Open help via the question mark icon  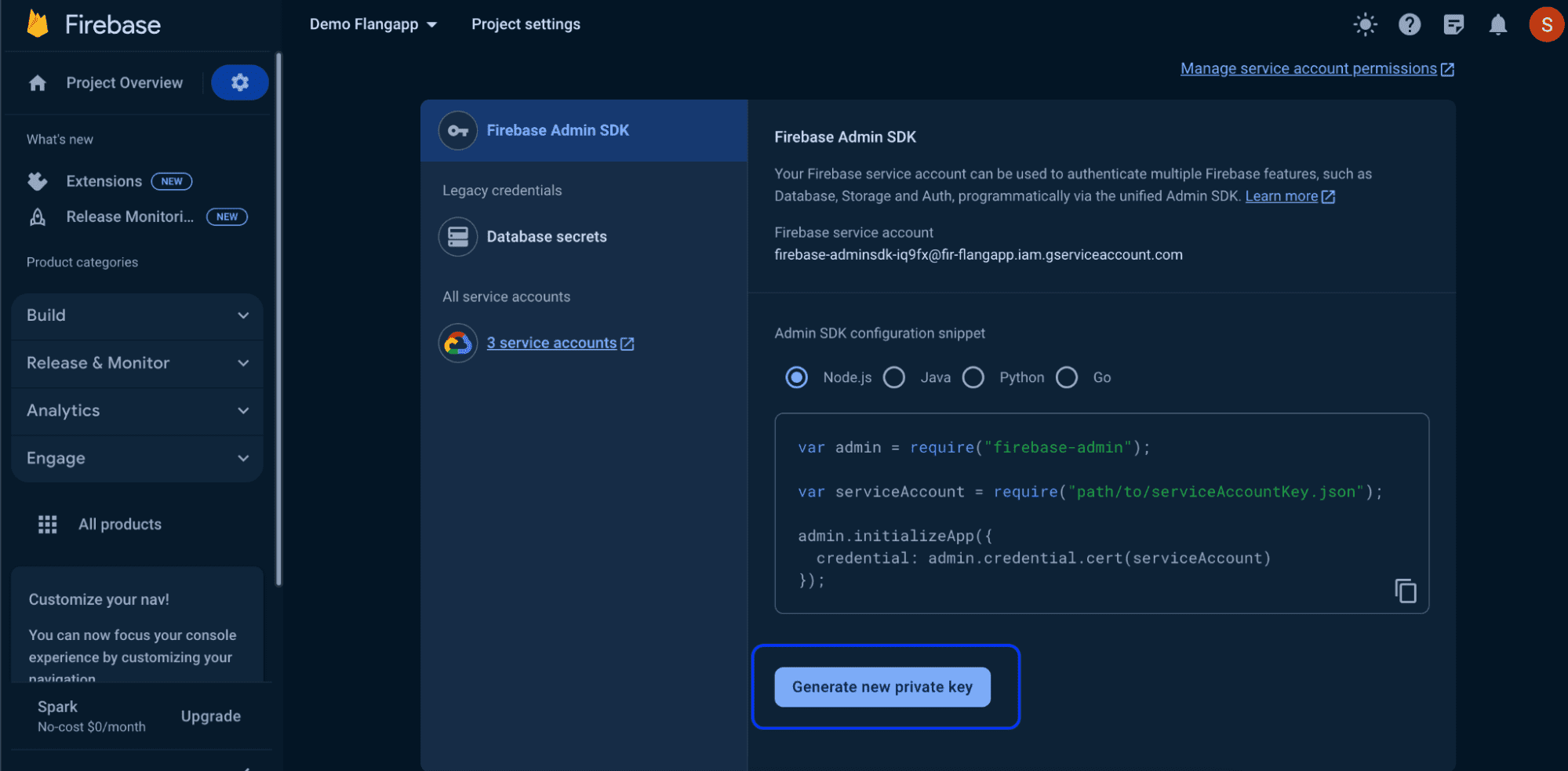1410,24
